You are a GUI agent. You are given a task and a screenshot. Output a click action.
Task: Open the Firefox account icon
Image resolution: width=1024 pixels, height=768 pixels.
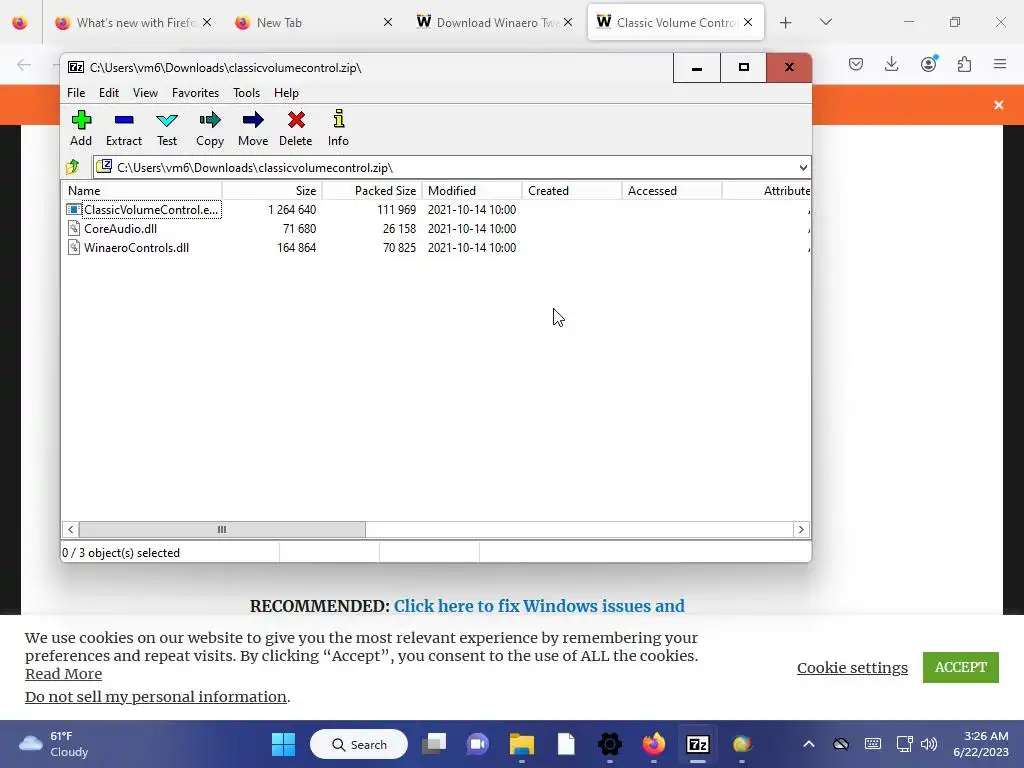928,64
